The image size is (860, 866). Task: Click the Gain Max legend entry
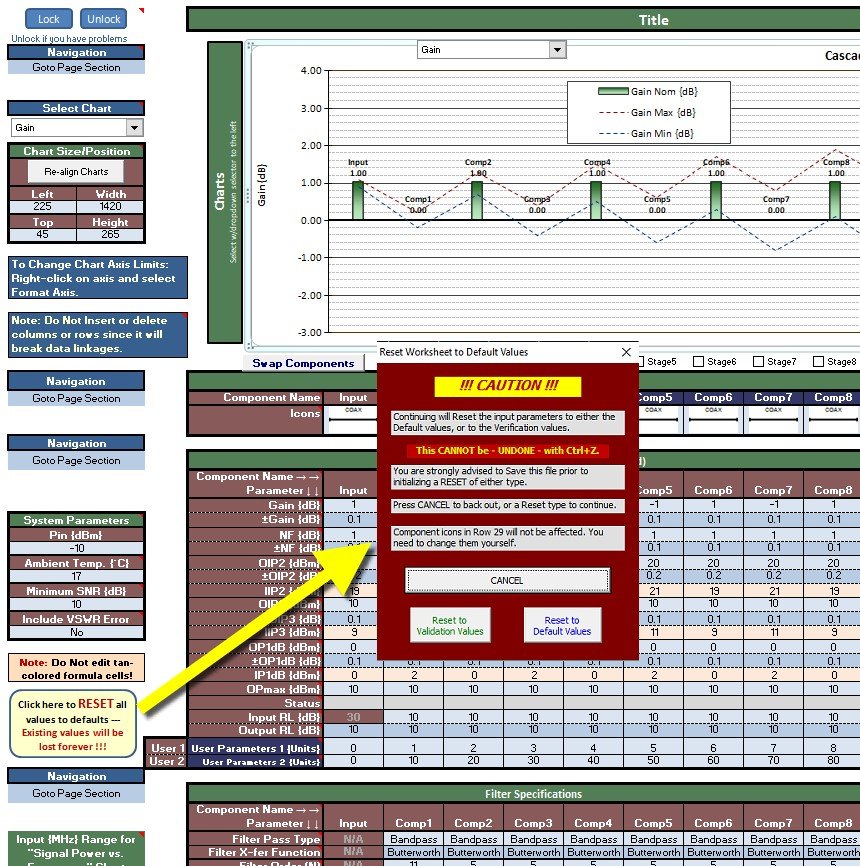(x=662, y=112)
